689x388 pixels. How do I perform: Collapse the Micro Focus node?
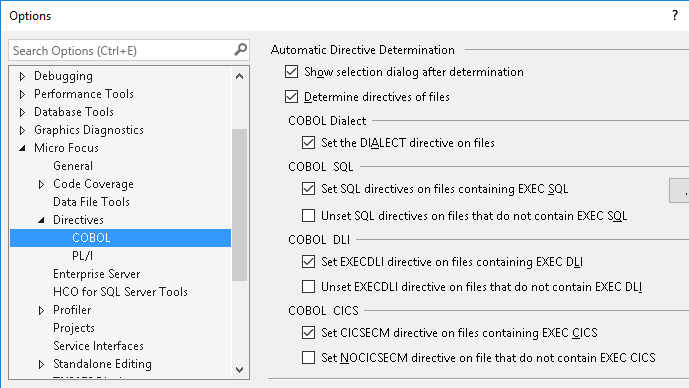point(22,149)
